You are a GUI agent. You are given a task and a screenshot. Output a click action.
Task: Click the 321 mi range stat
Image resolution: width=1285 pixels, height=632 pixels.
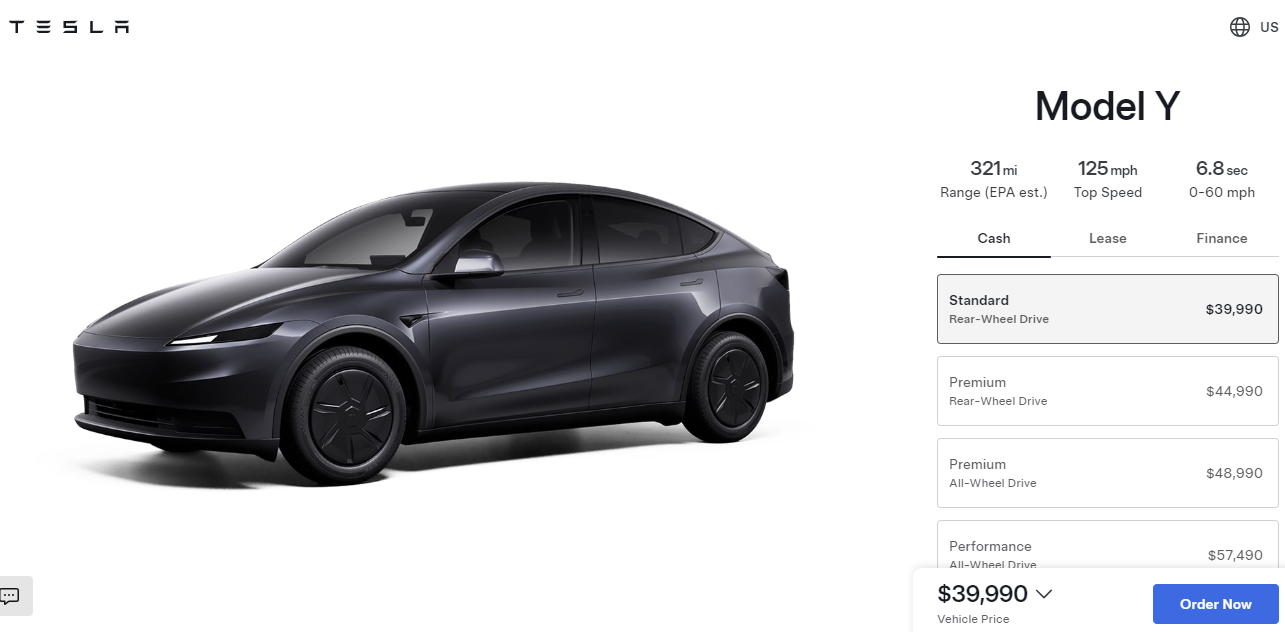click(x=994, y=180)
